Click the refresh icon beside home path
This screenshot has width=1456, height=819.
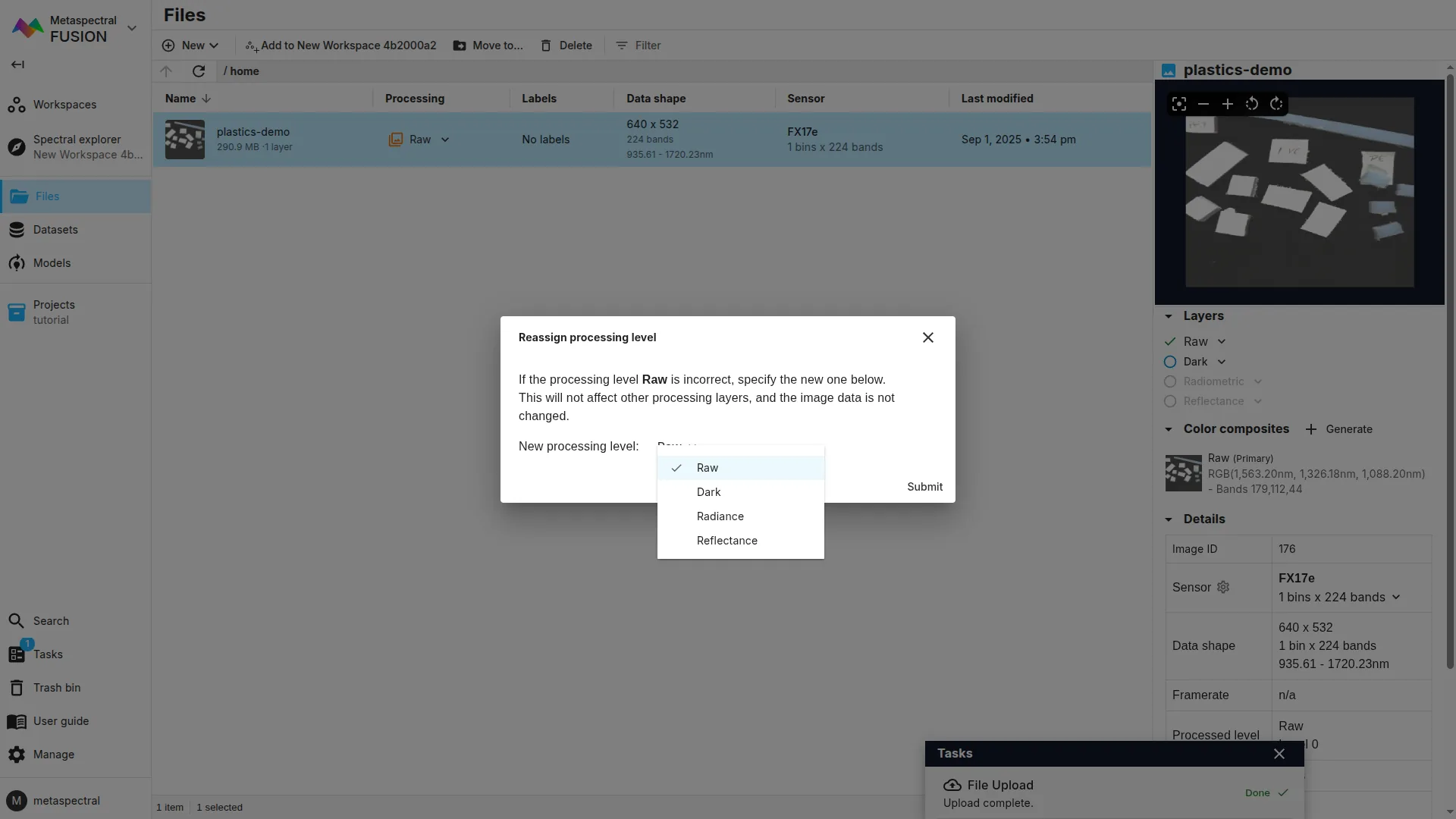click(x=199, y=71)
